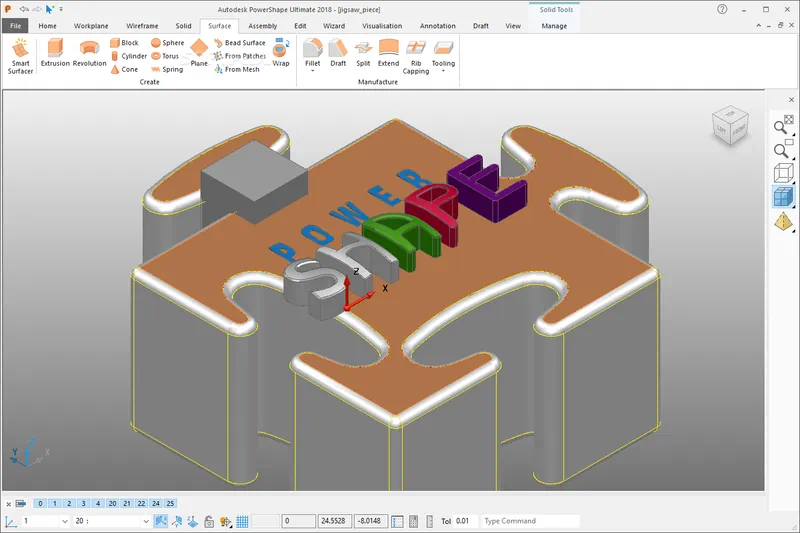Toggle level 0 visibility

(40, 503)
